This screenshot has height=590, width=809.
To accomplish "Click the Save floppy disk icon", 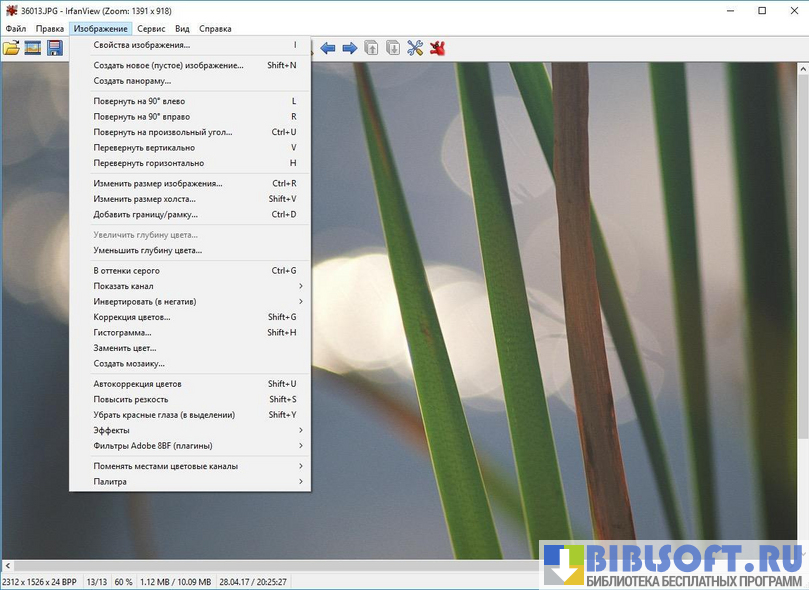I will (54, 48).
